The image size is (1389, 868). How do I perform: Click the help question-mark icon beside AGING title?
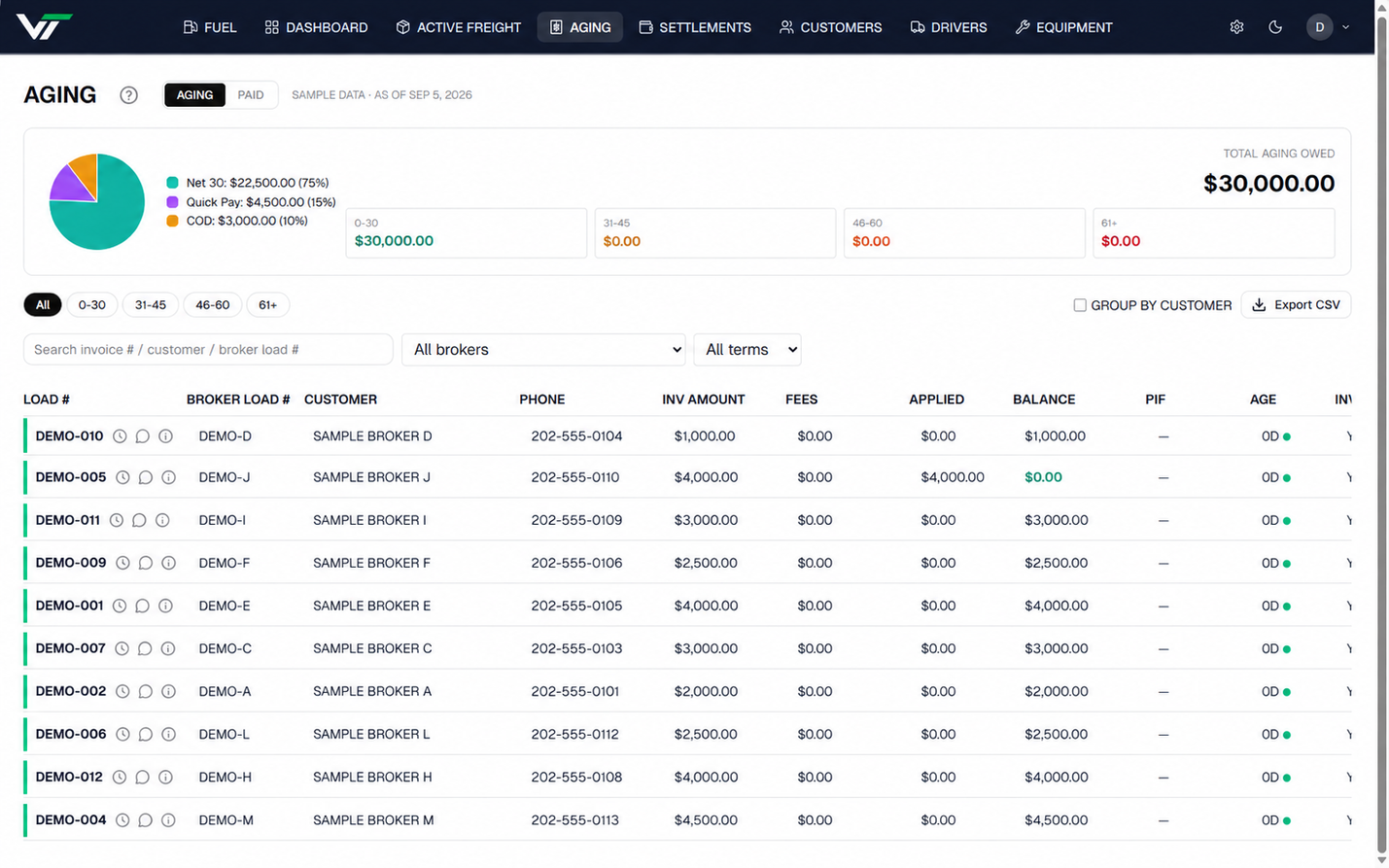pos(128,95)
